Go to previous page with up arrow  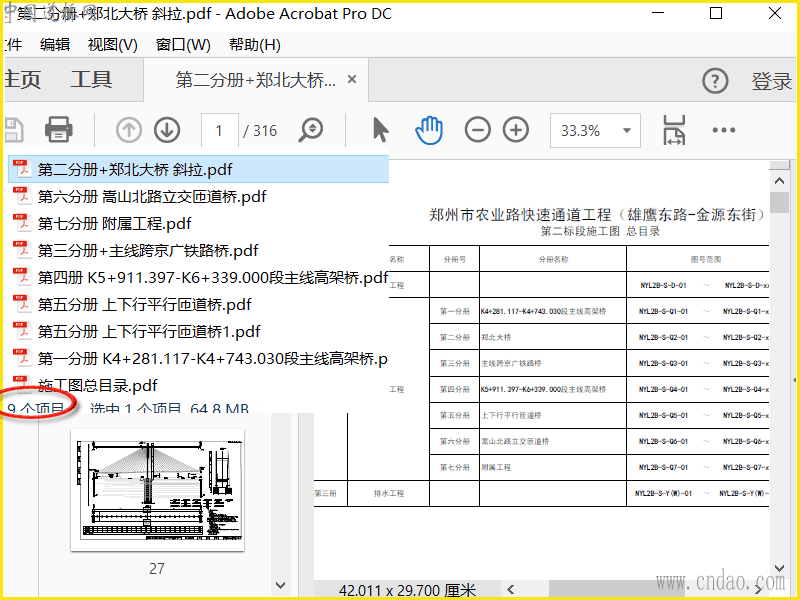pyautogui.click(x=129, y=130)
